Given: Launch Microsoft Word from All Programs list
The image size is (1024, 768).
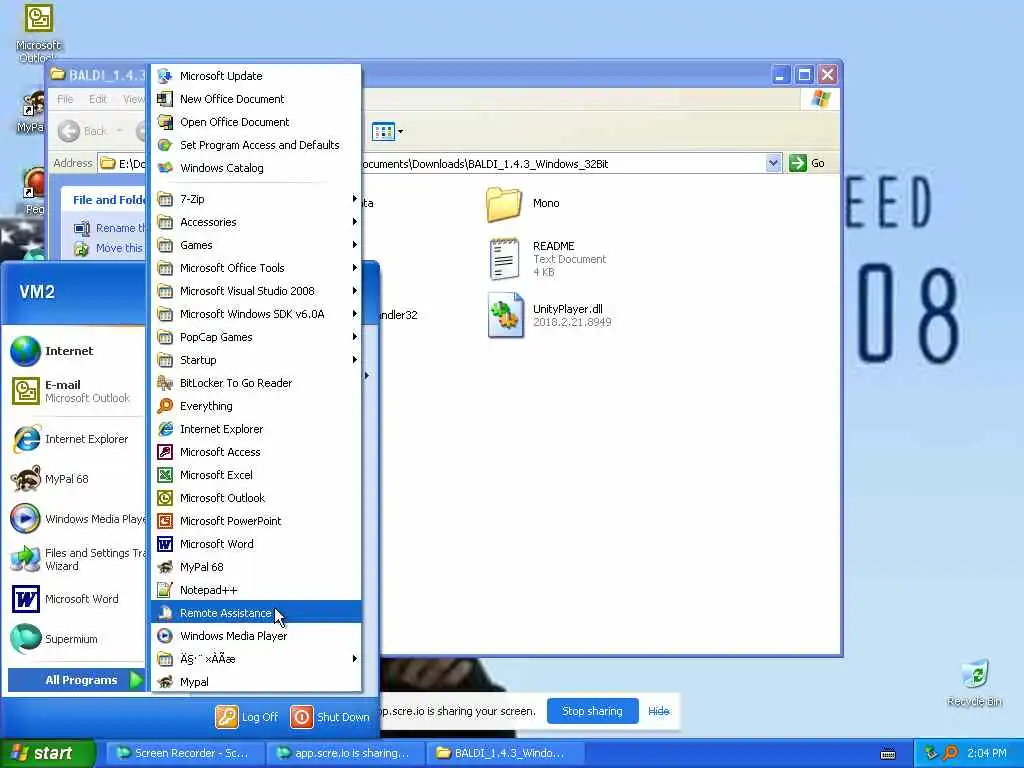Looking at the screenshot, I should [256, 543].
